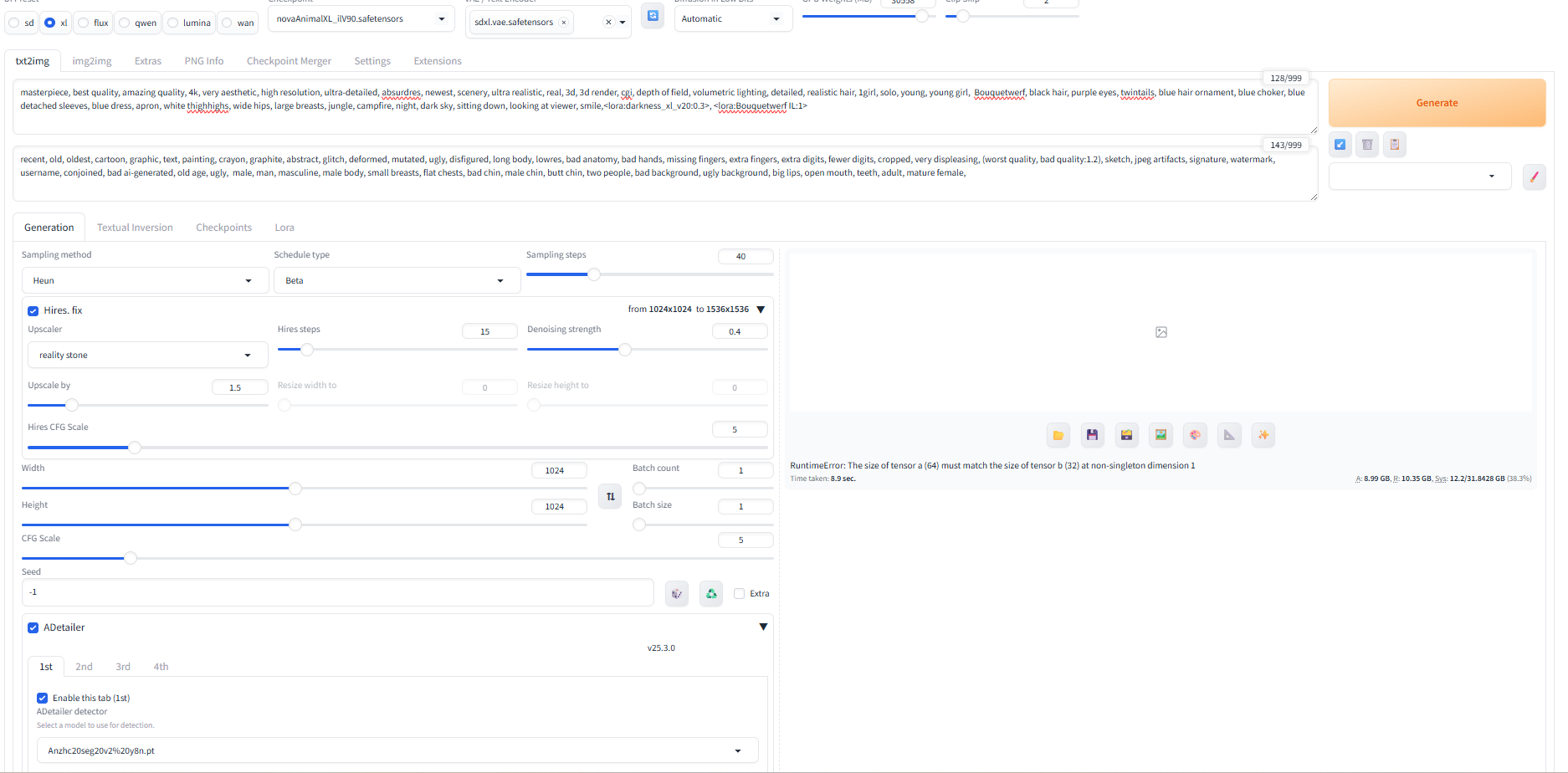Click the Upscale by number field
1568x773 pixels.
click(239, 387)
